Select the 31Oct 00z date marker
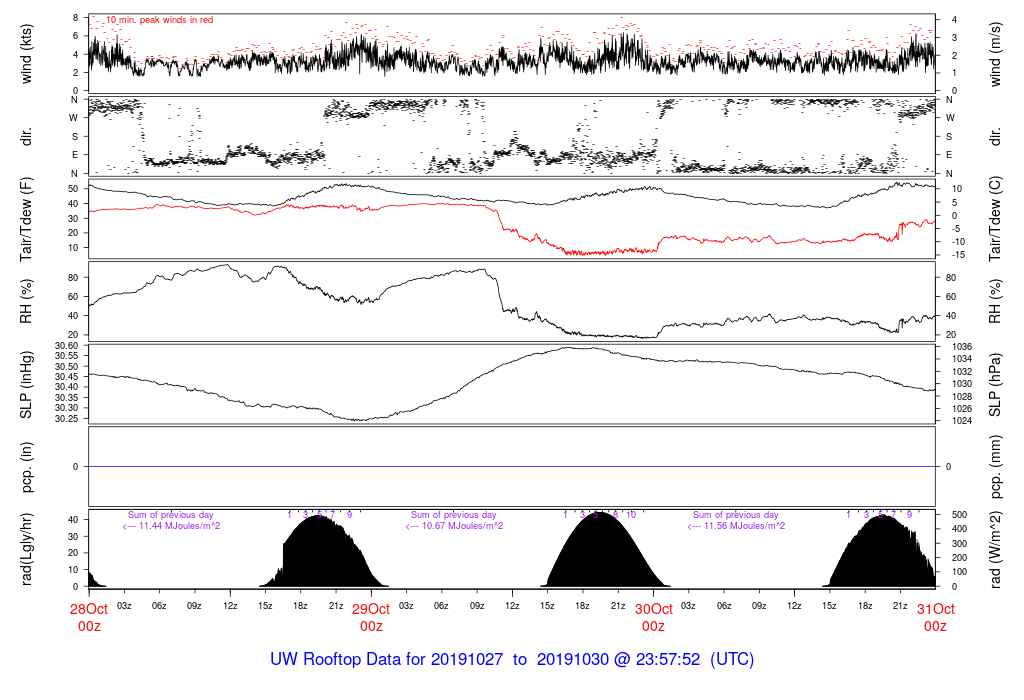Viewport: 1024px width, 700px height. pos(935,617)
